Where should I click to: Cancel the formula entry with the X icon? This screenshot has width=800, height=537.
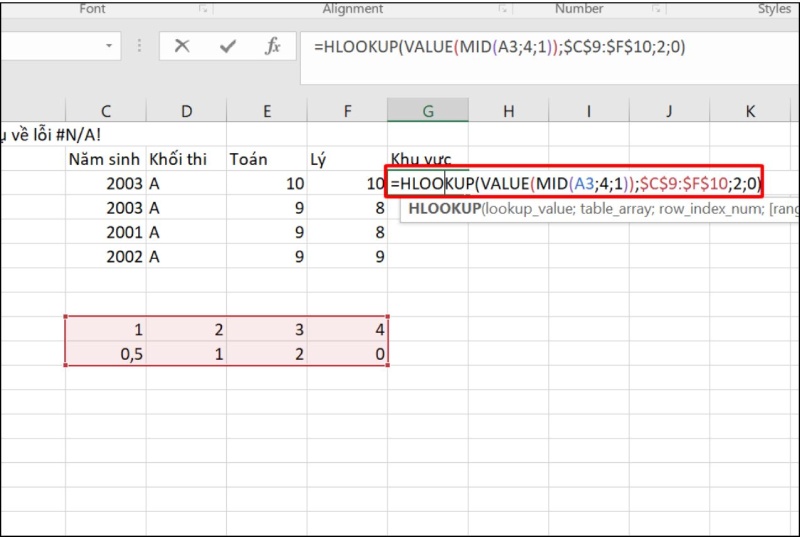181,46
